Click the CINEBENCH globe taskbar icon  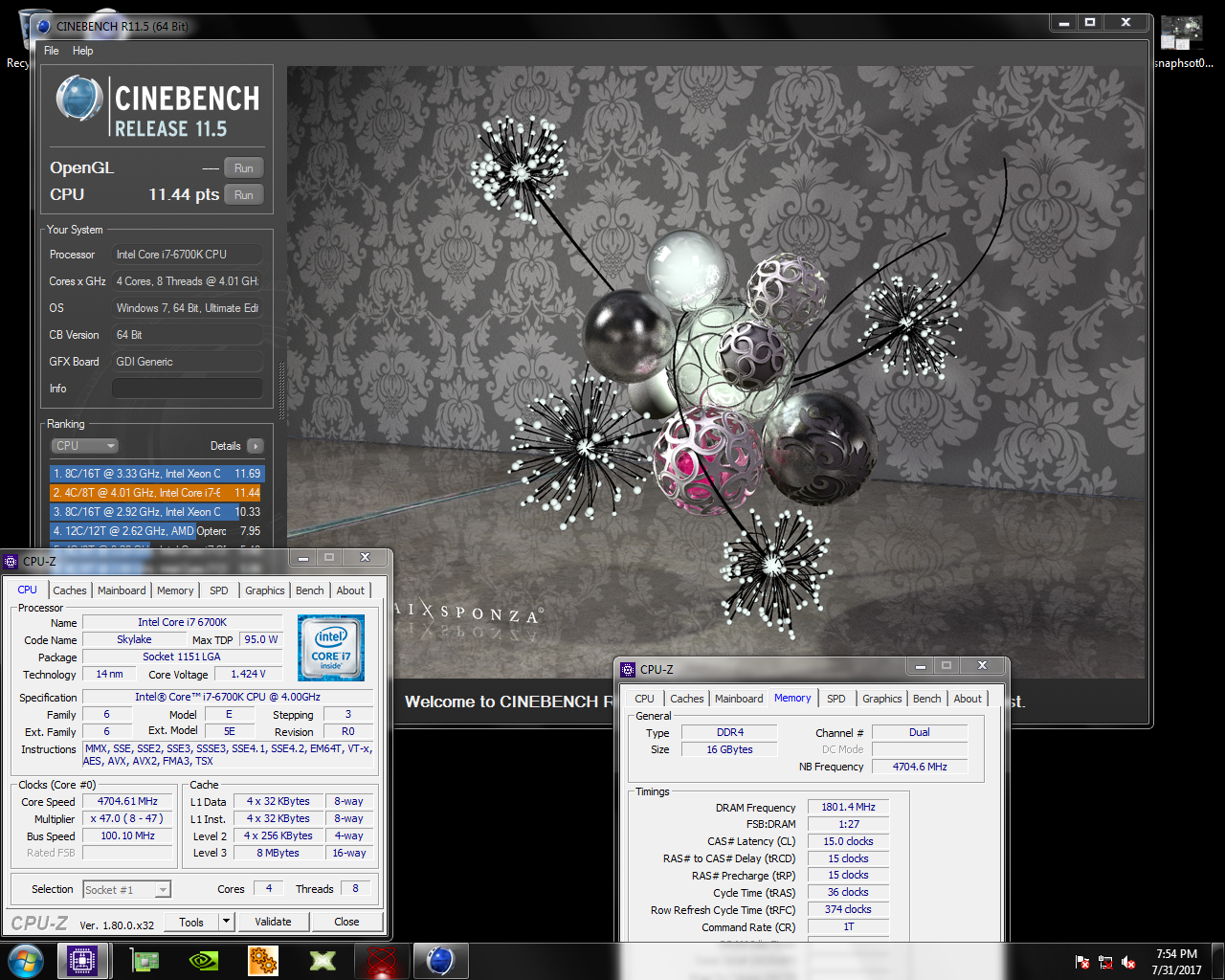tap(440, 960)
